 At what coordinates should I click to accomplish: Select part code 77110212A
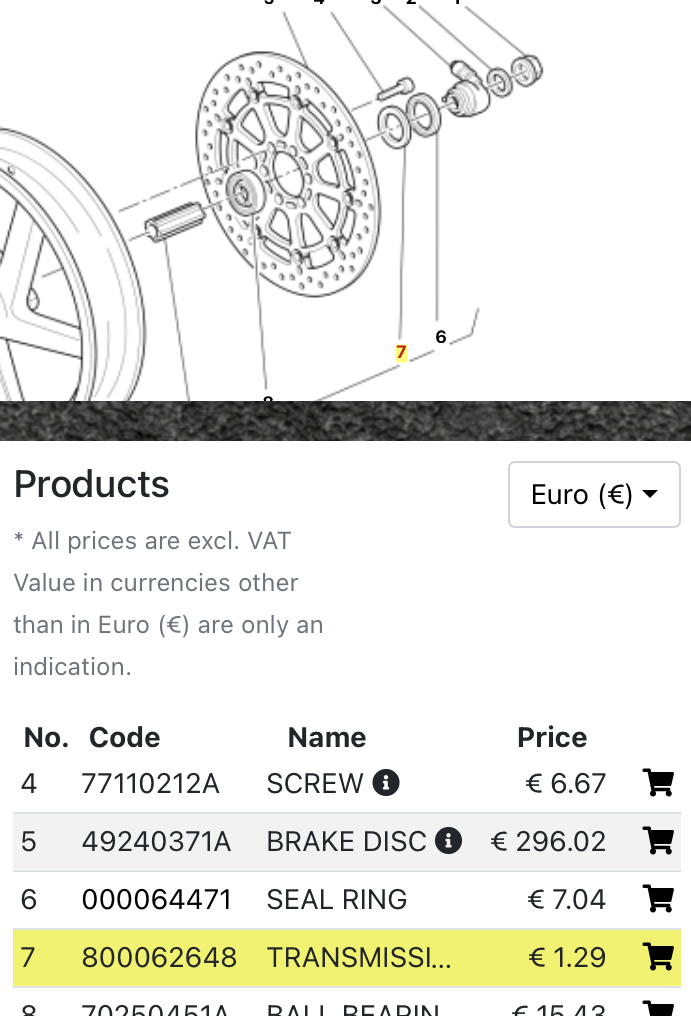click(x=150, y=783)
